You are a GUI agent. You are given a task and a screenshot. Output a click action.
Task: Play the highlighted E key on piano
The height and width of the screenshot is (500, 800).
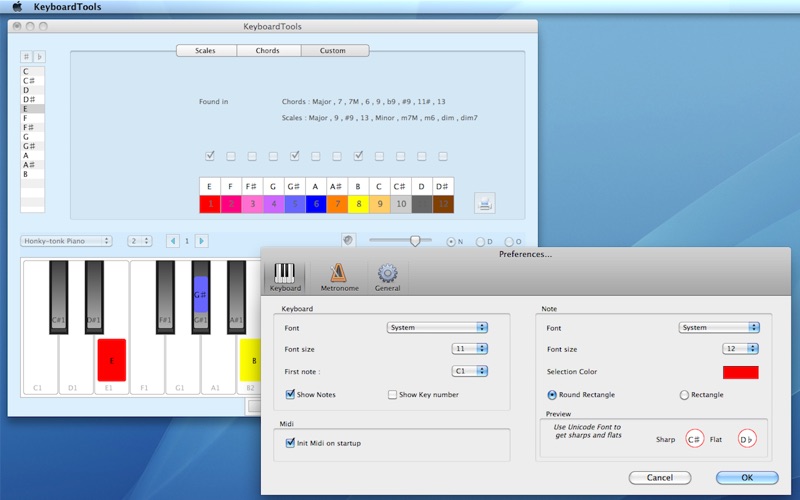pos(112,360)
